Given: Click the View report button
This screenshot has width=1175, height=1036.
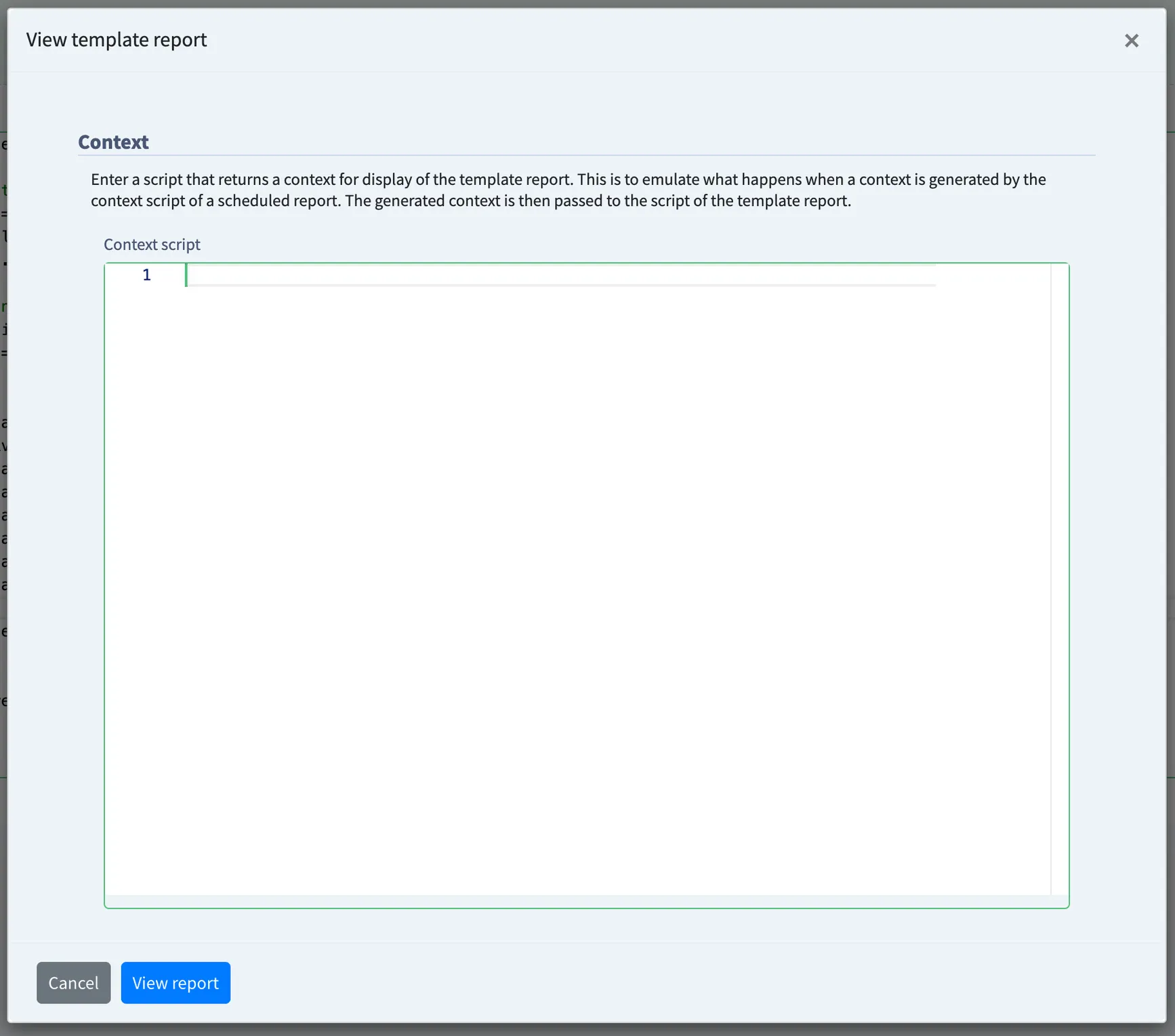Looking at the screenshot, I should click(x=176, y=982).
